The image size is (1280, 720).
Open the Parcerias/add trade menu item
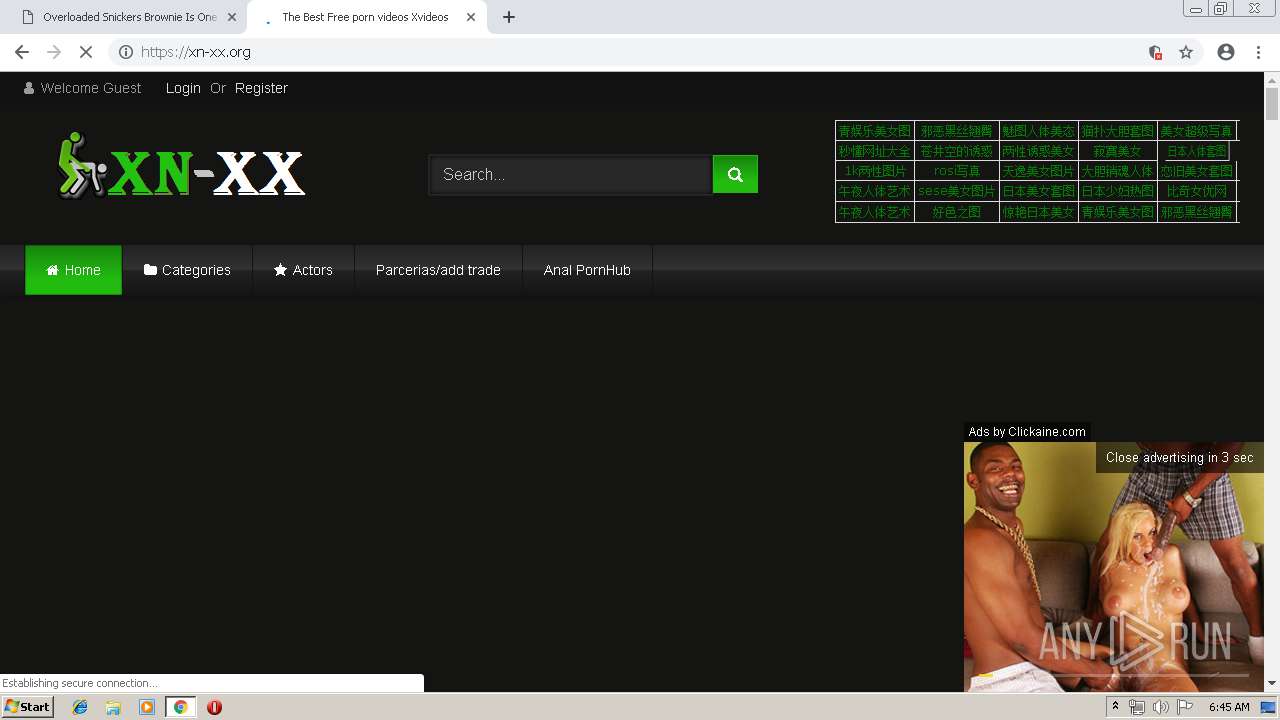tap(438, 270)
